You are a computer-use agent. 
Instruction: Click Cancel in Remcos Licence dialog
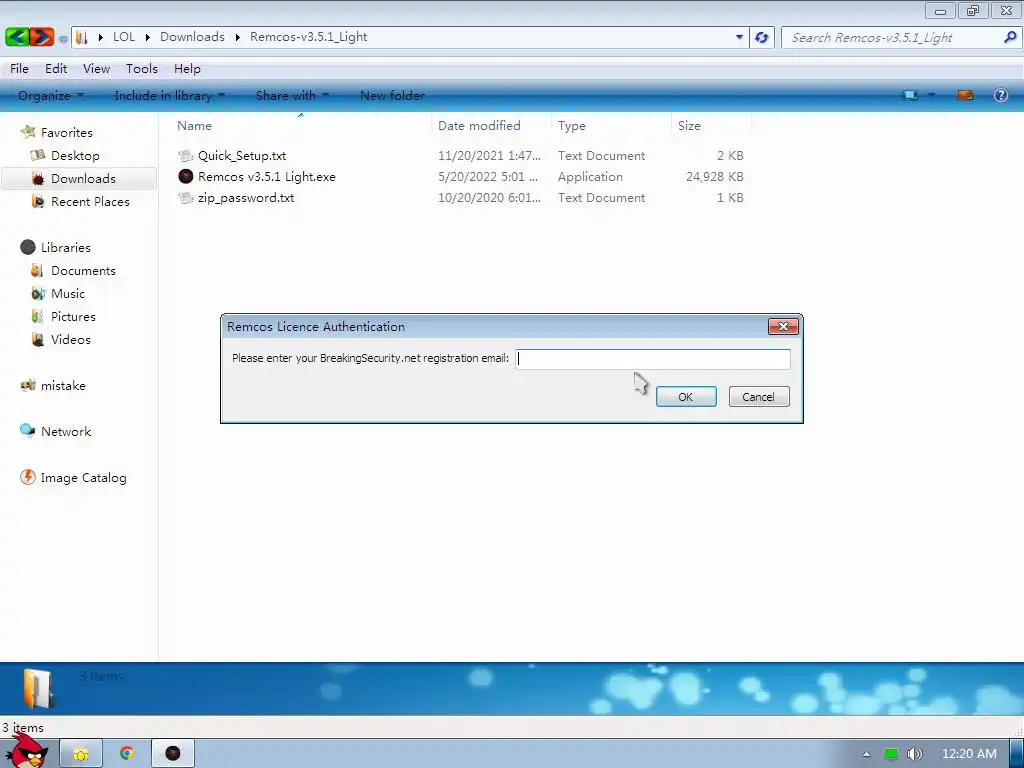click(759, 396)
